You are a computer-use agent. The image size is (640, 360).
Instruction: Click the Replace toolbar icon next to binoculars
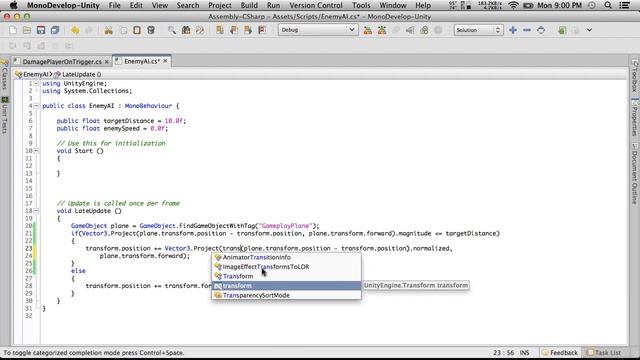[200, 30]
